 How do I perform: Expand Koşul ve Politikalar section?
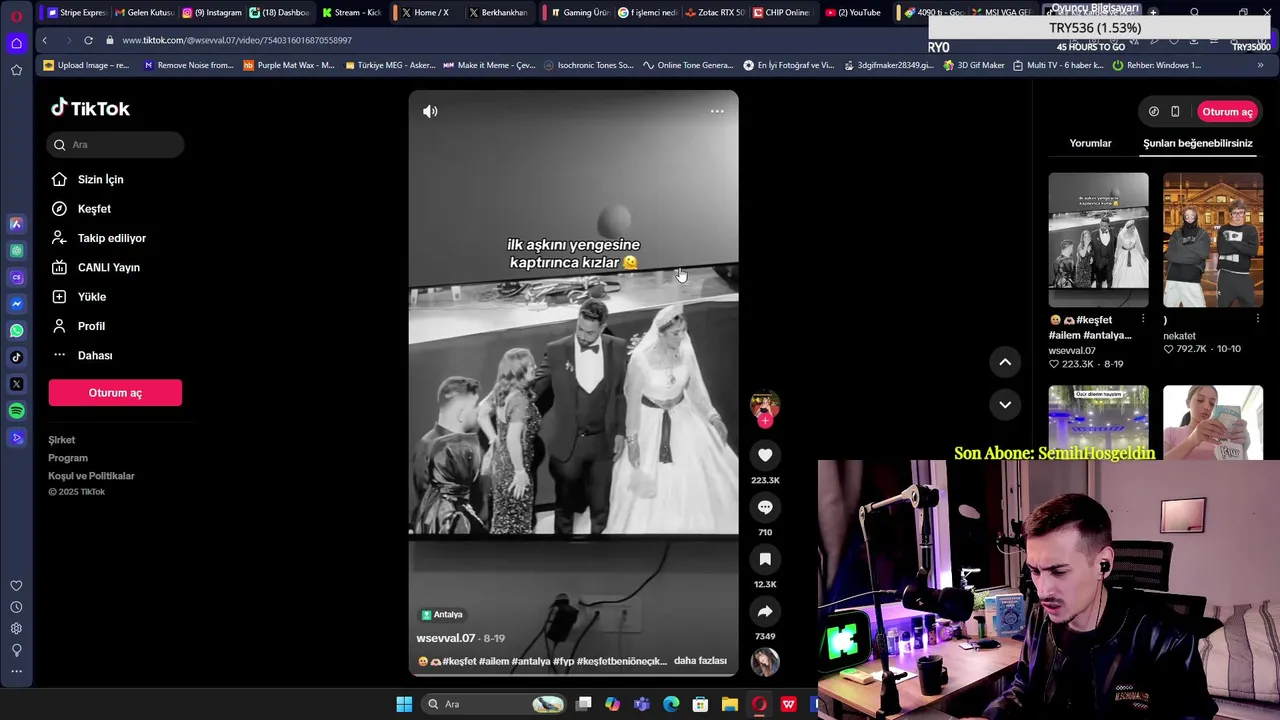(x=91, y=476)
